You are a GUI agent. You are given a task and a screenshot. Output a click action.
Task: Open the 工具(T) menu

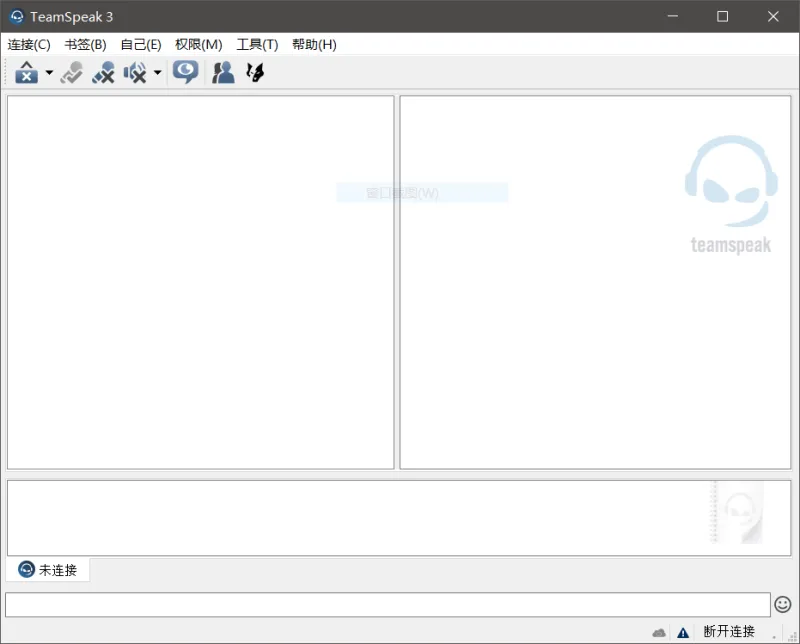click(x=257, y=45)
